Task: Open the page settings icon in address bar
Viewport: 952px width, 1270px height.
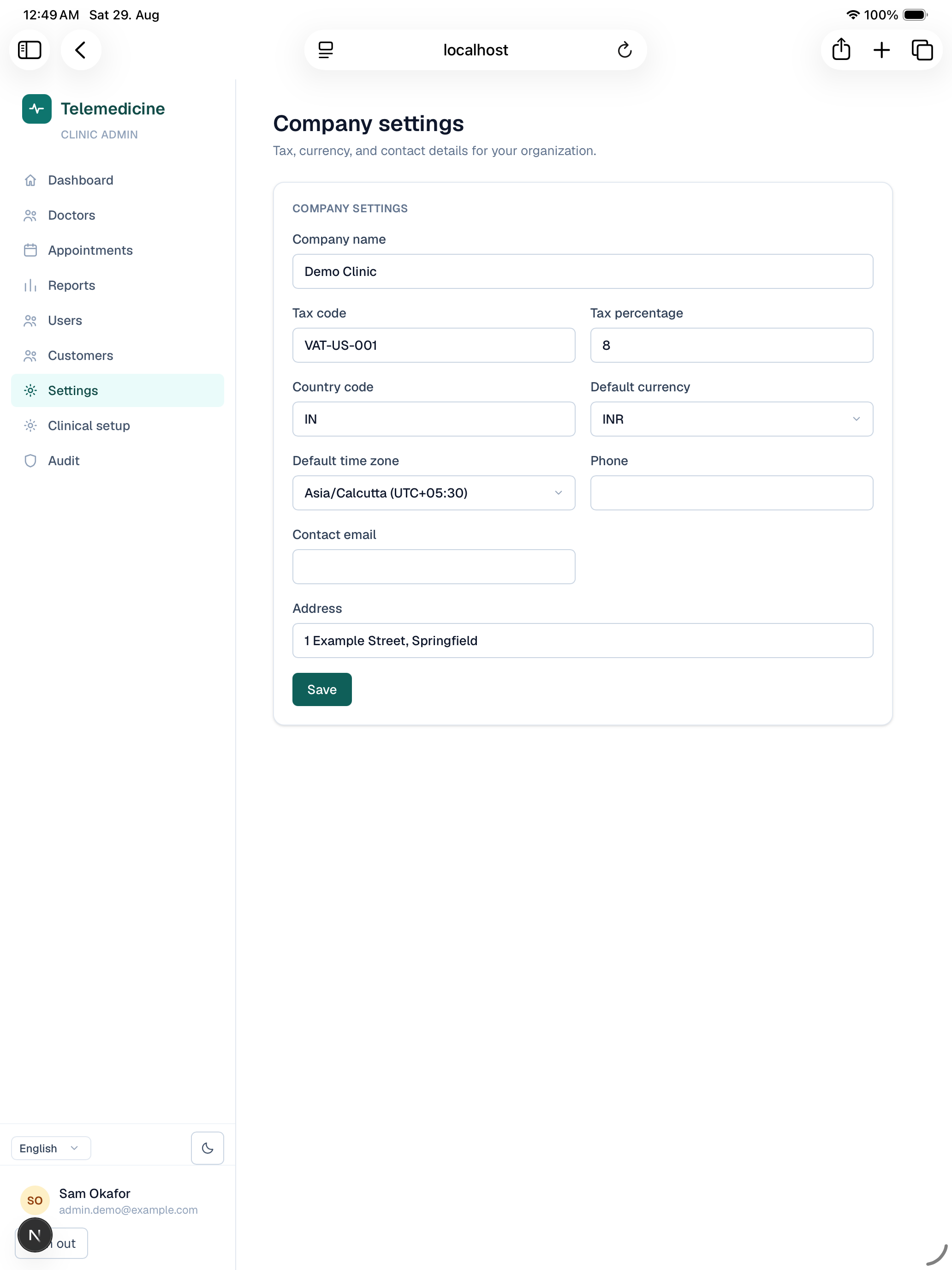Action: click(x=325, y=50)
